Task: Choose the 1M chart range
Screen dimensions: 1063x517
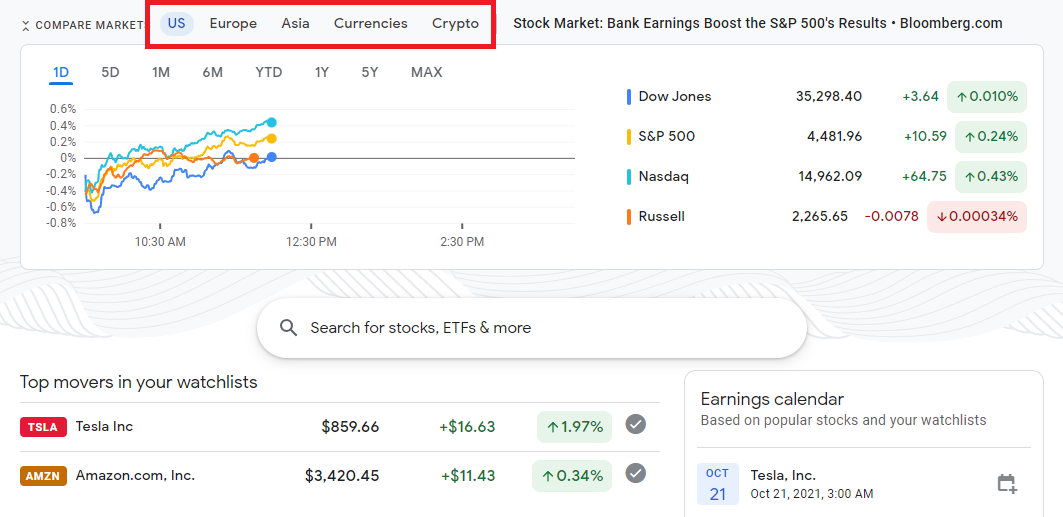Action: click(161, 73)
